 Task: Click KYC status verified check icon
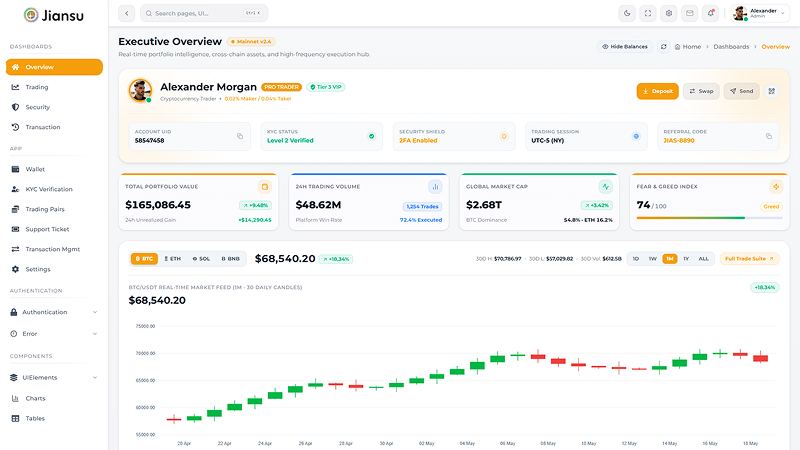[371, 136]
